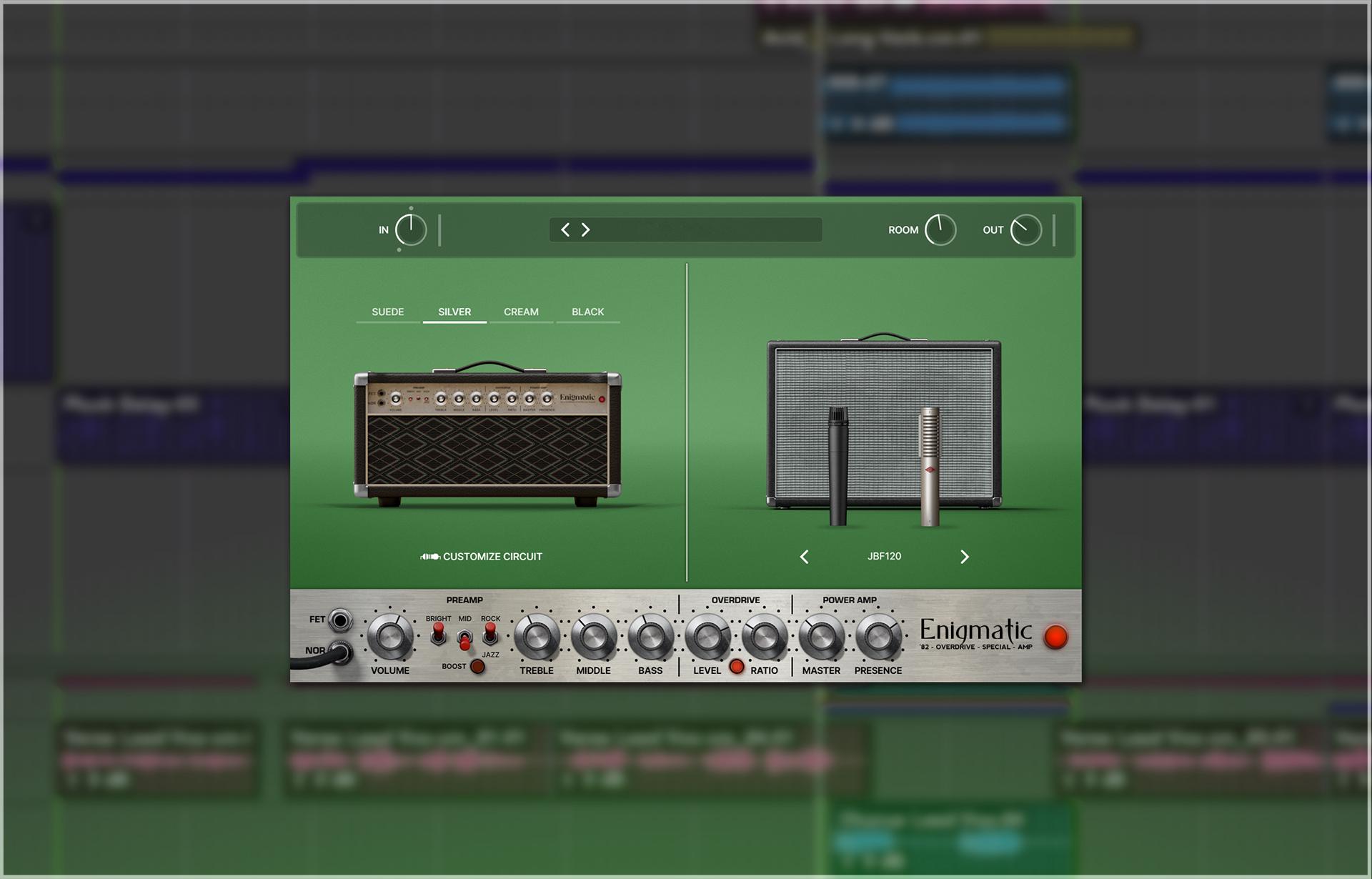Select the silver ribbon microphone
The height and width of the screenshot is (879, 1372).
[930, 466]
